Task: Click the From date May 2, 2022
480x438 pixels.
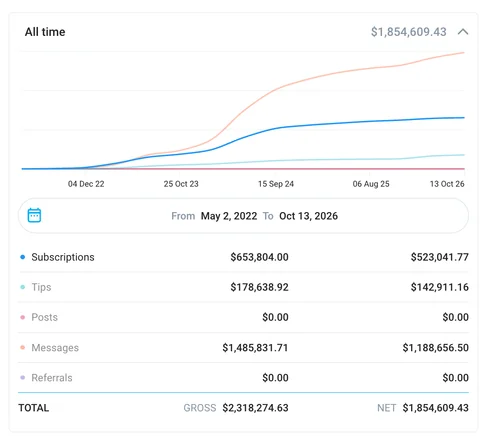Action: click(229, 216)
